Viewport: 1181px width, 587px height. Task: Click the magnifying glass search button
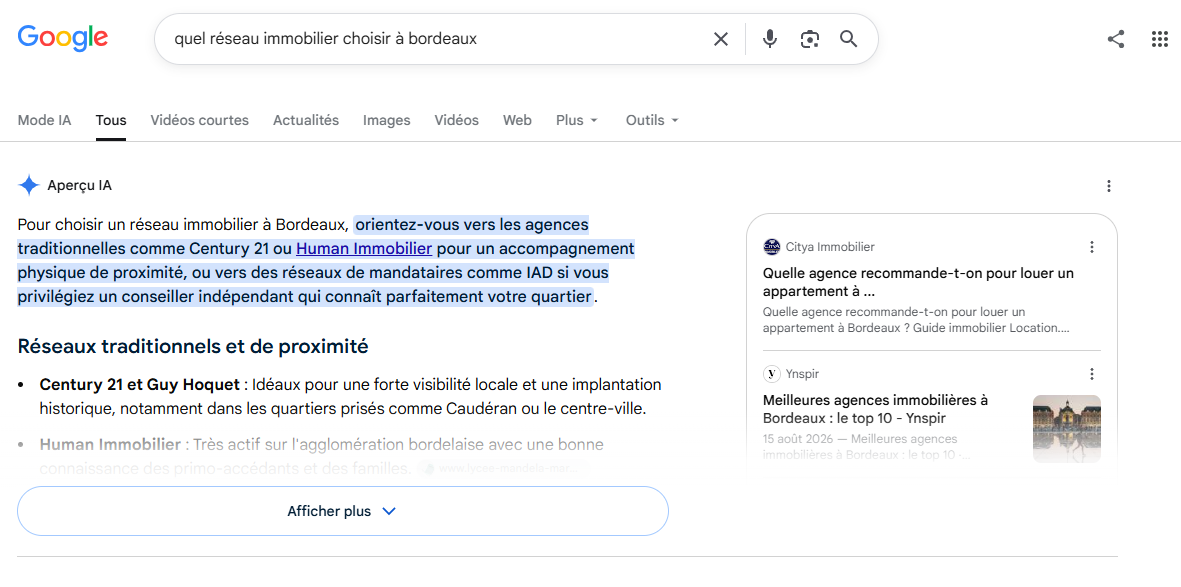click(x=849, y=39)
